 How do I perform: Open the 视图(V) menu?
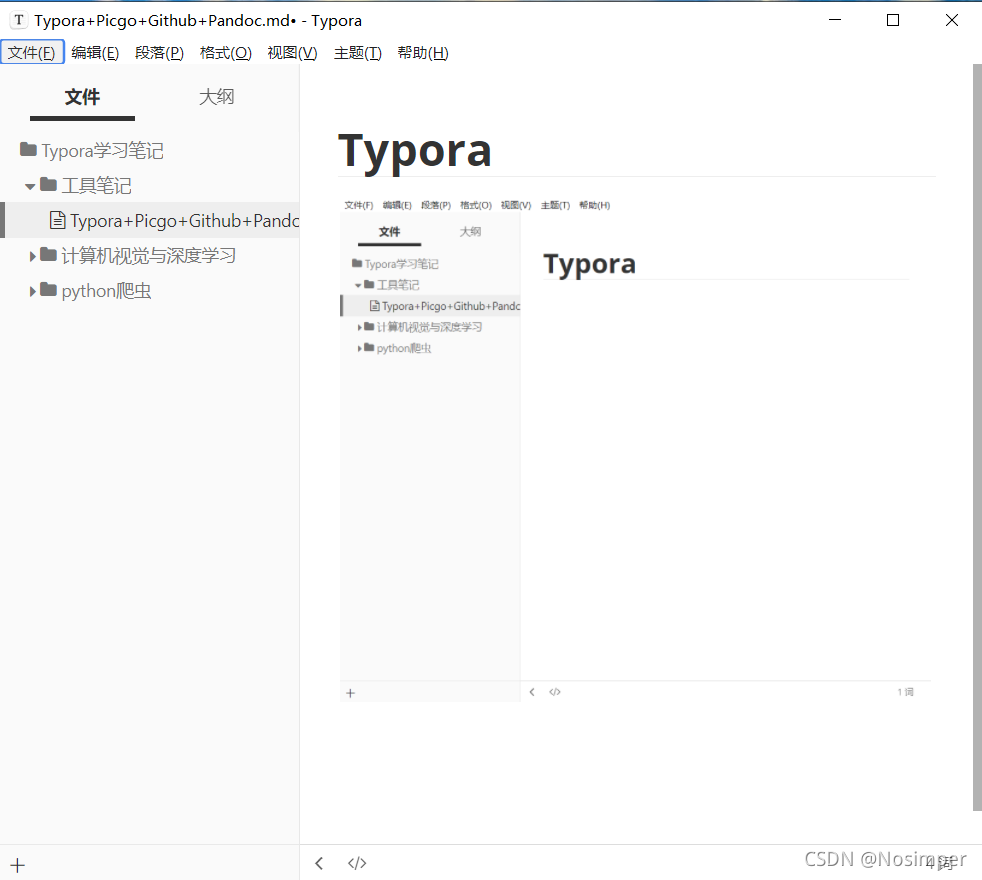(x=292, y=53)
